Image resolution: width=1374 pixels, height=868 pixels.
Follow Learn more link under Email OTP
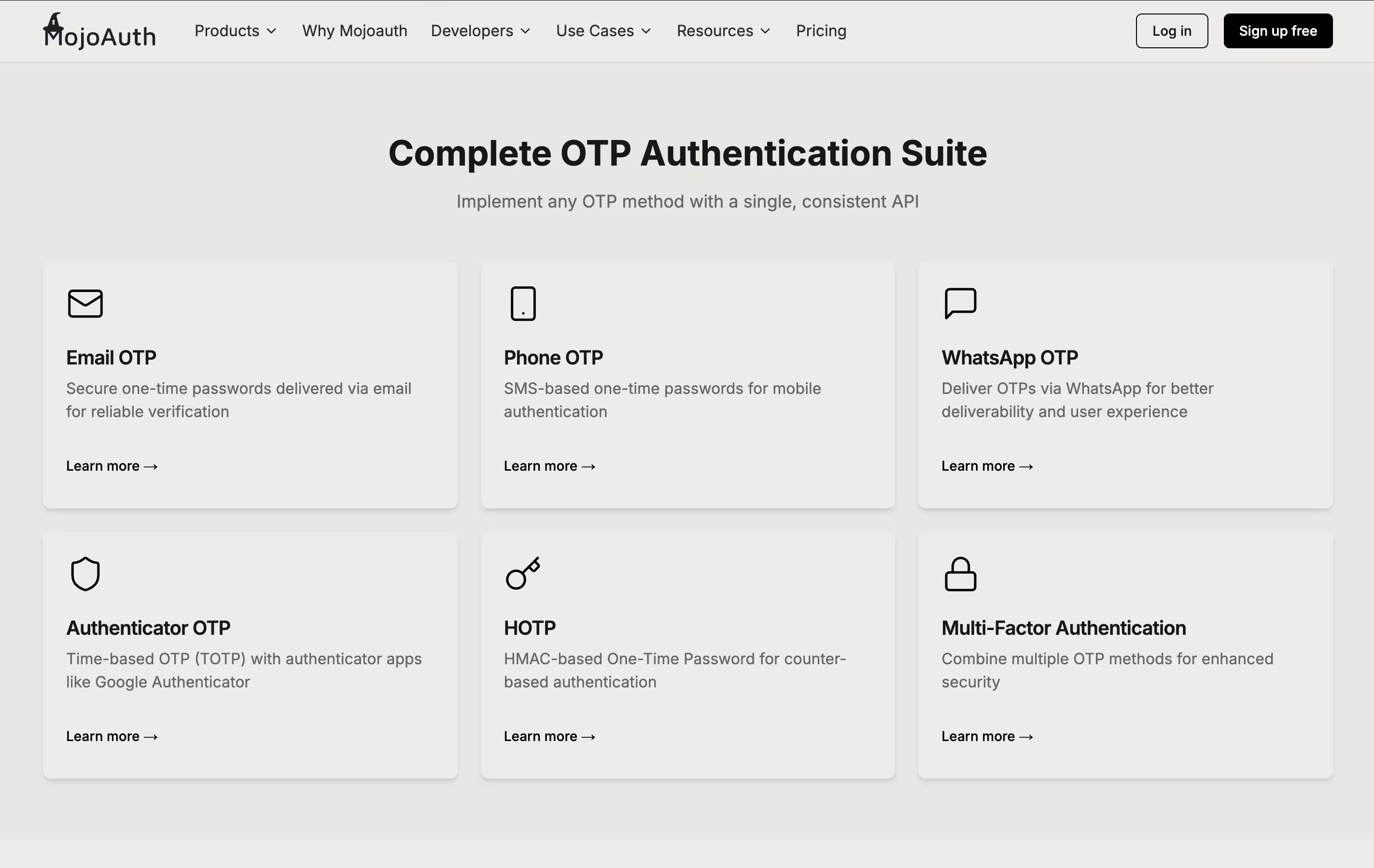point(112,466)
